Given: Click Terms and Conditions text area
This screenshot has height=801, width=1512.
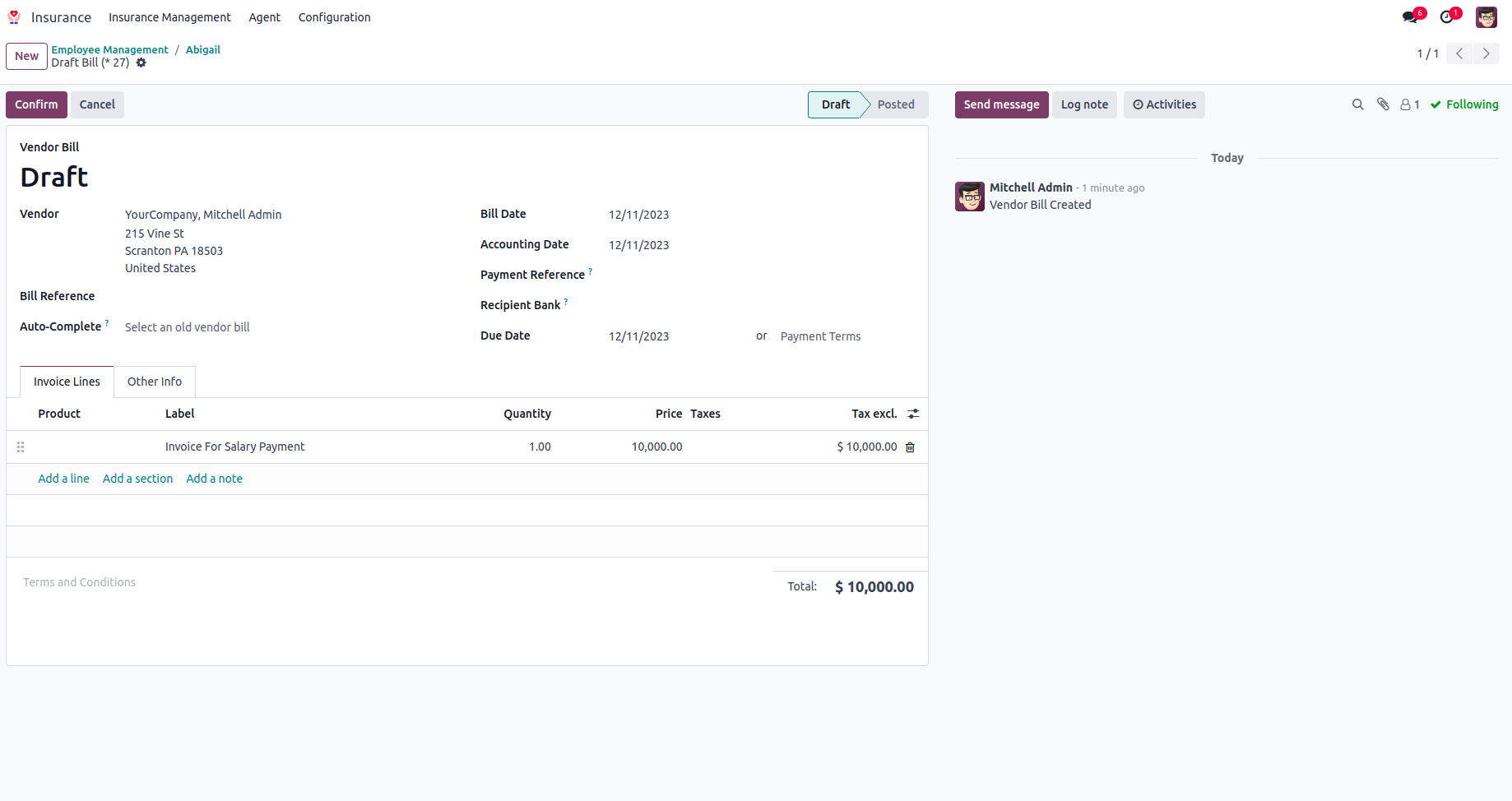Looking at the screenshot, I should 390,582.
